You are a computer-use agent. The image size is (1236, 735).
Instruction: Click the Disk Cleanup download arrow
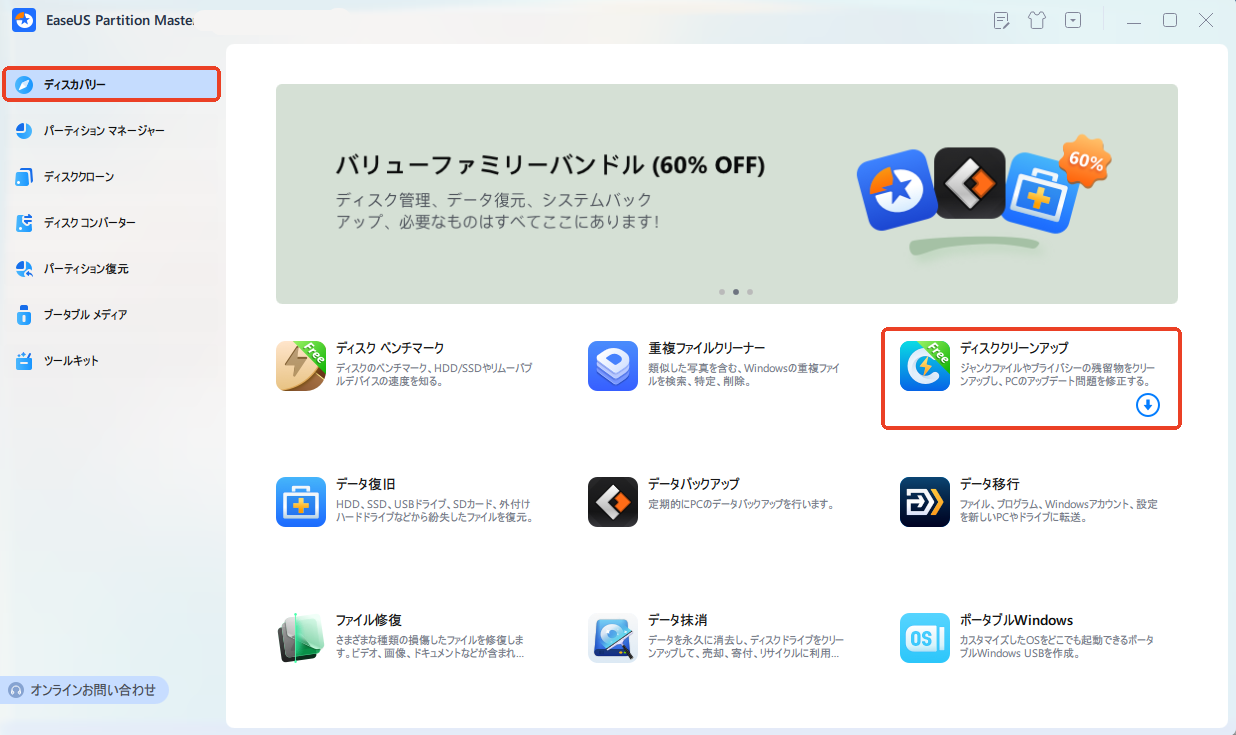click(x=1148, y=405)
